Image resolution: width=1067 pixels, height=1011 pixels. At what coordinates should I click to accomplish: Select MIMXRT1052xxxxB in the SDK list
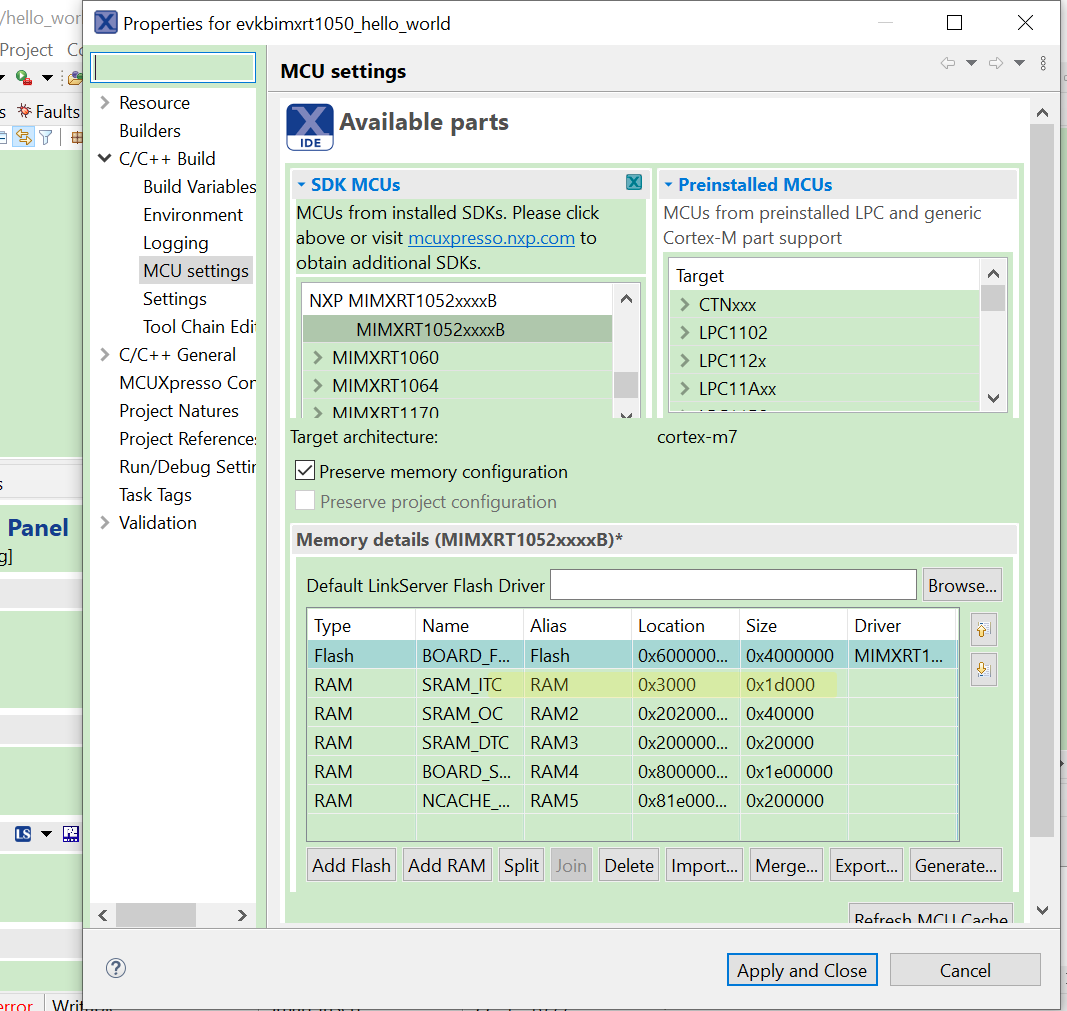coord(457,329)
